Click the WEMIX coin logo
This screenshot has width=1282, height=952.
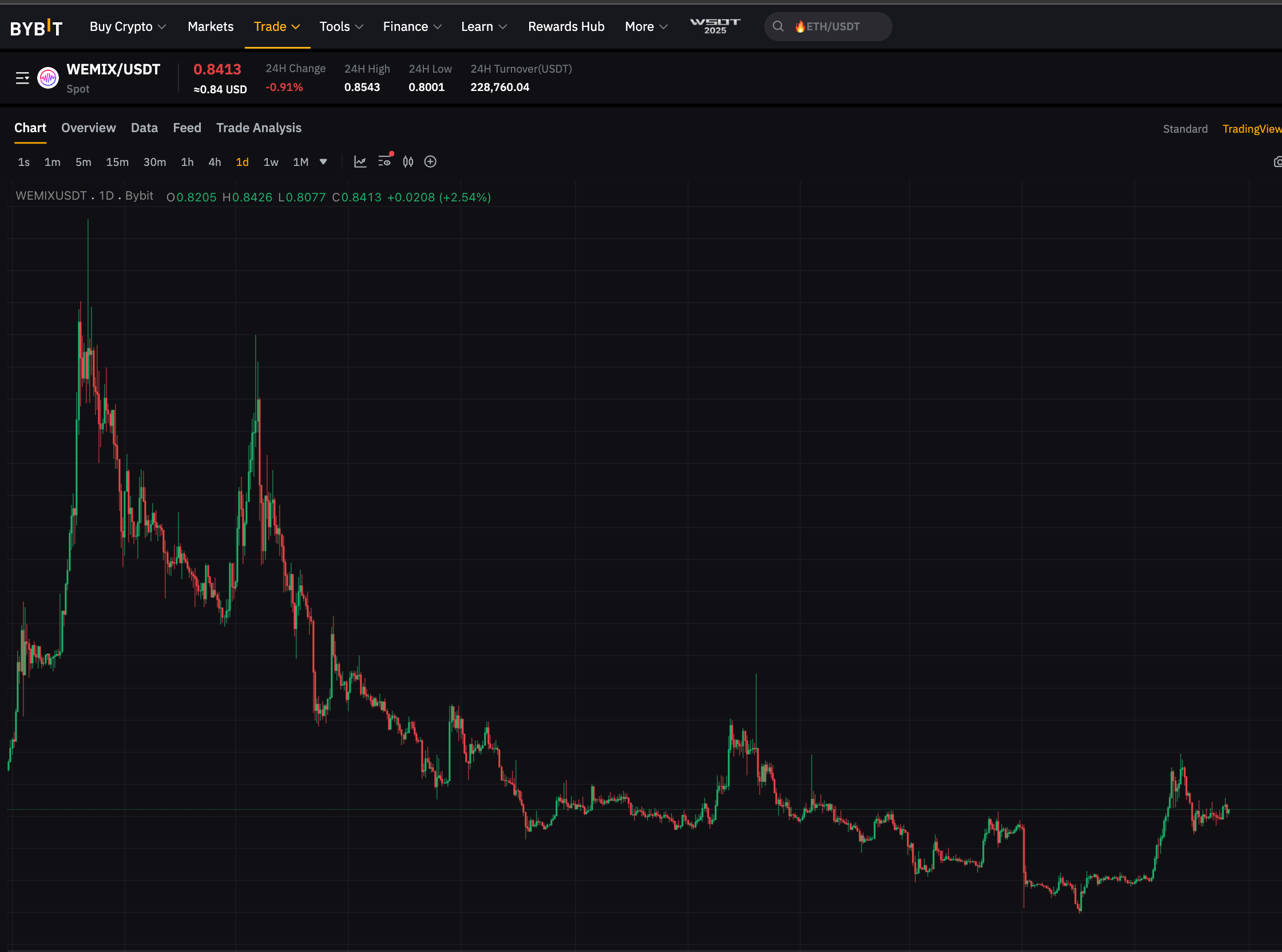(48, 78)
